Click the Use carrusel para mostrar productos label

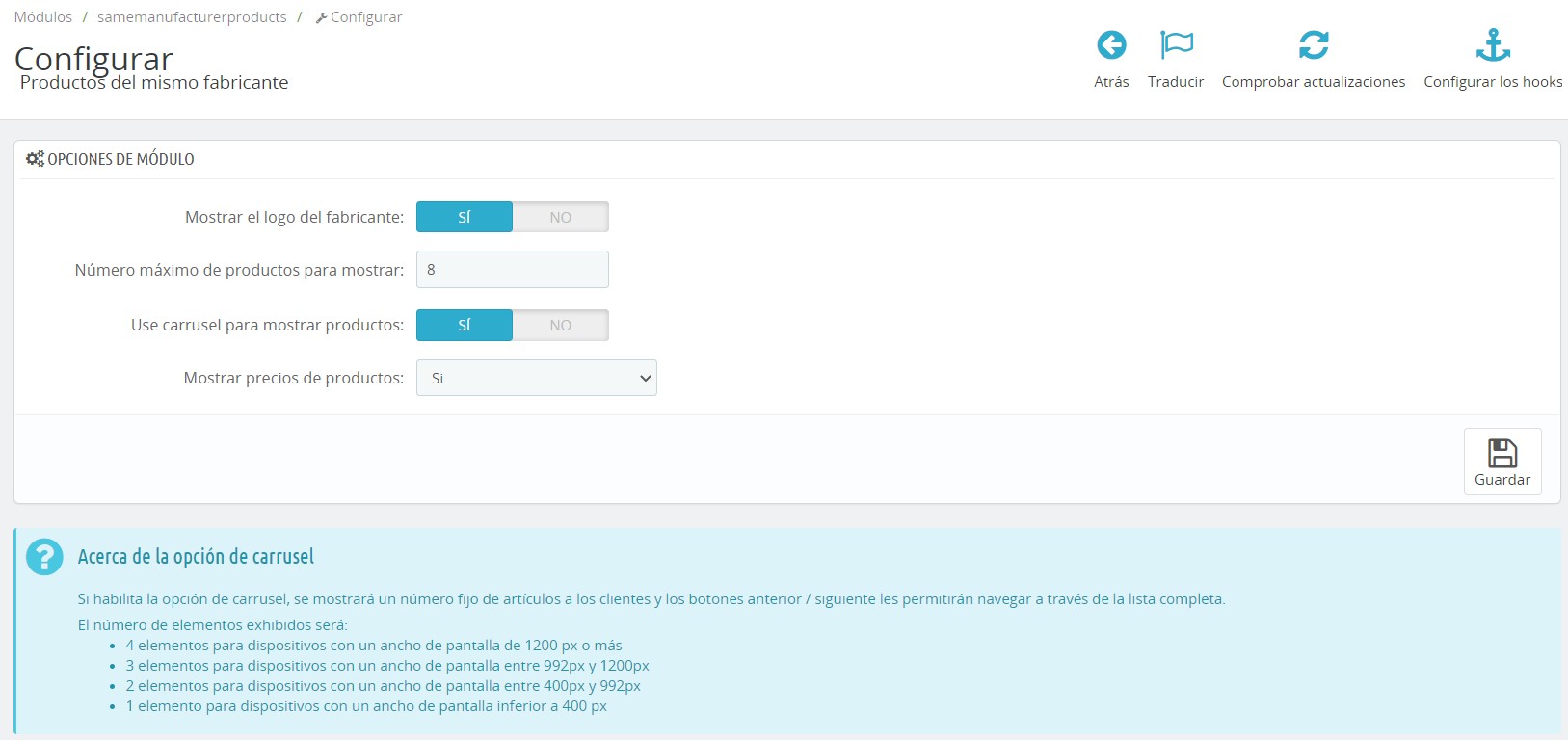[267, 325]
